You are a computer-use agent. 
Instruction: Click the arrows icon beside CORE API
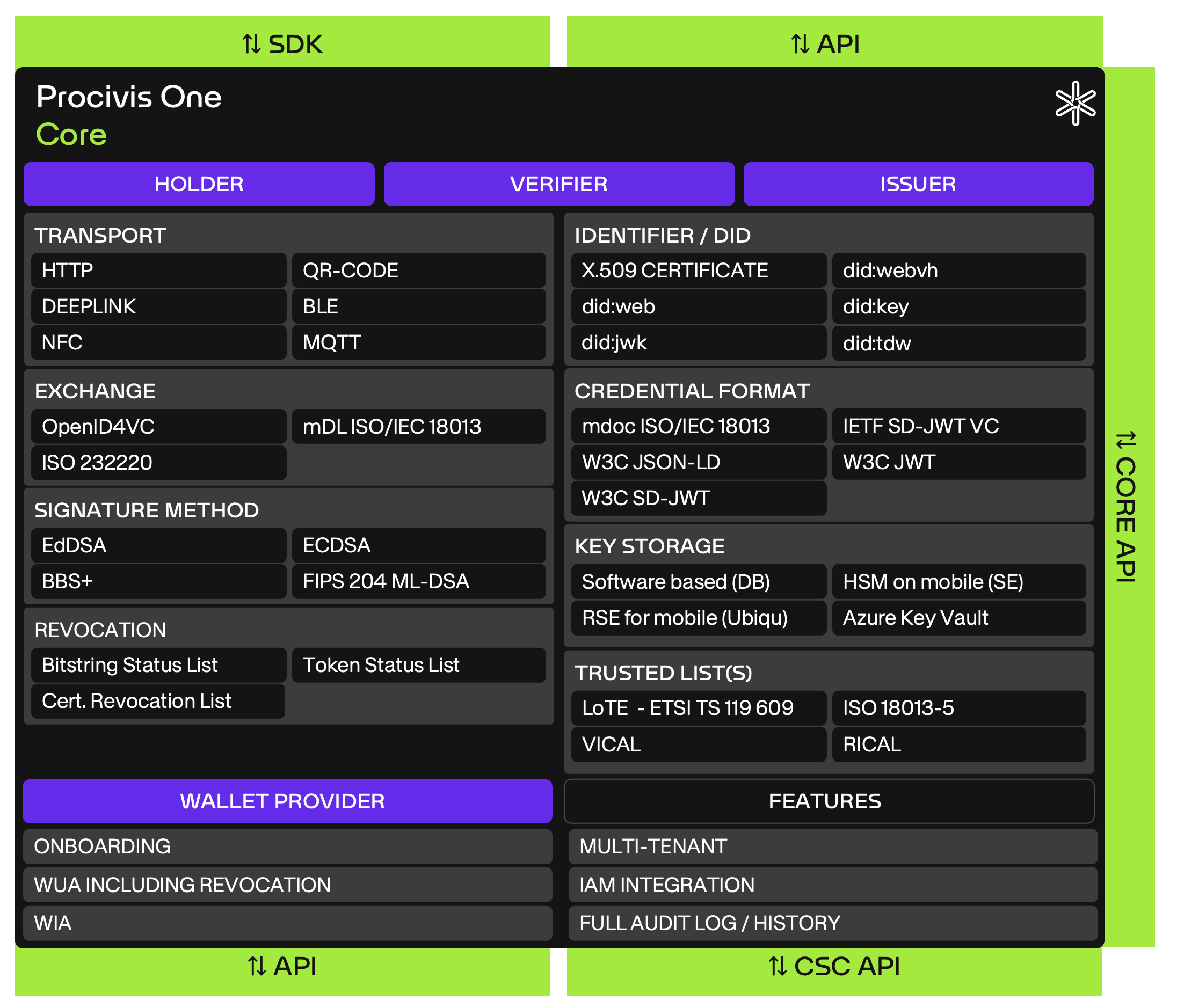(1126, 440)
